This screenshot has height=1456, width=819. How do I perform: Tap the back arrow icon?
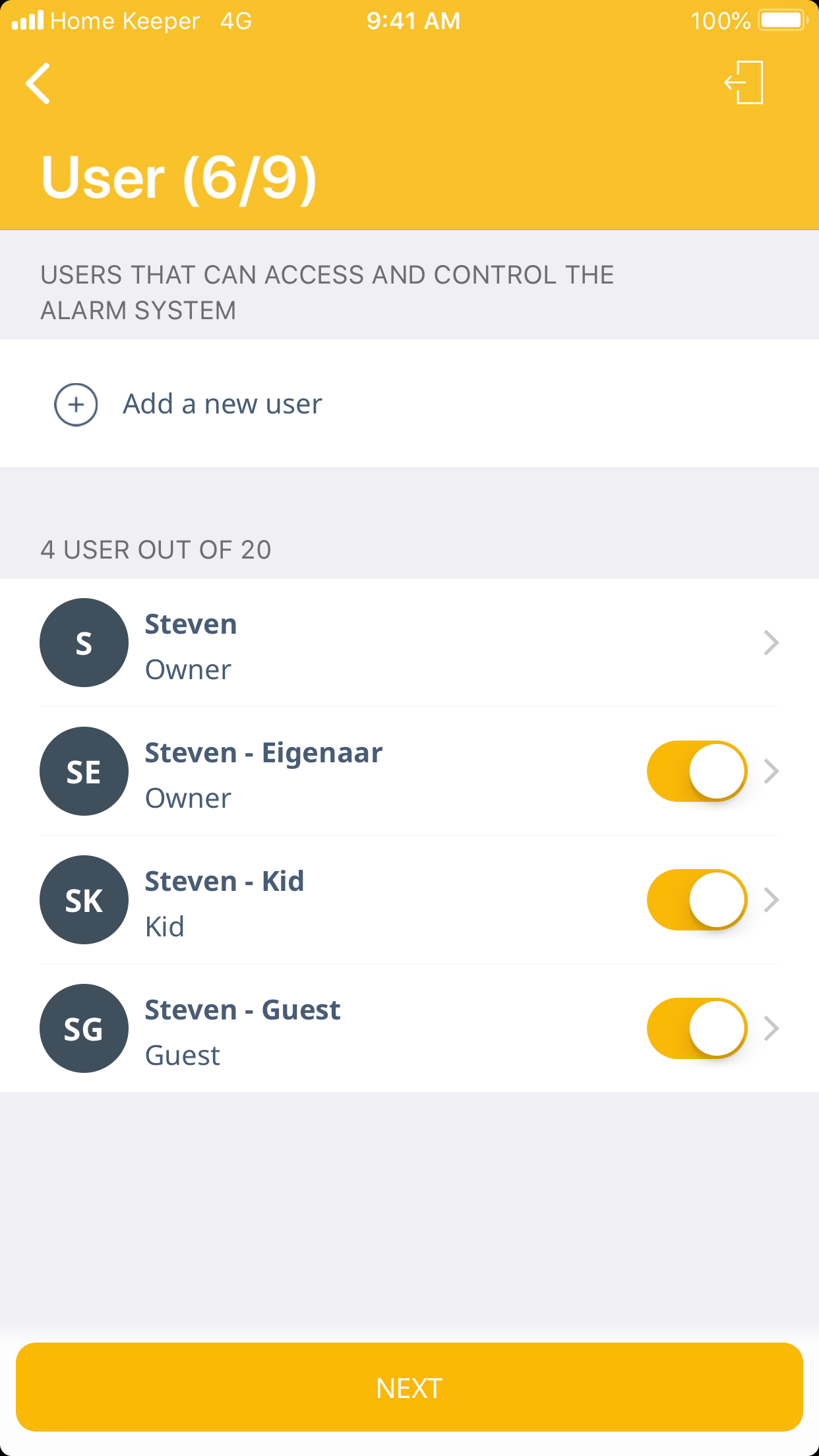(38, 84)
